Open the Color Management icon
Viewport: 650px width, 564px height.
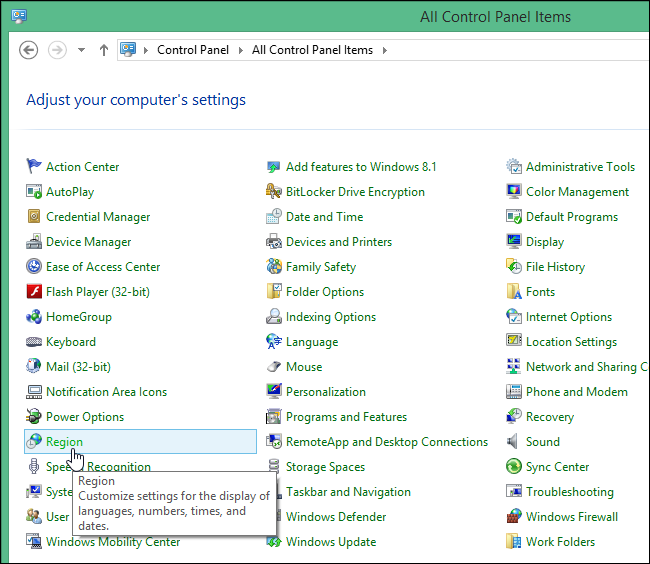pyautogui.click(x=514, y=192)
